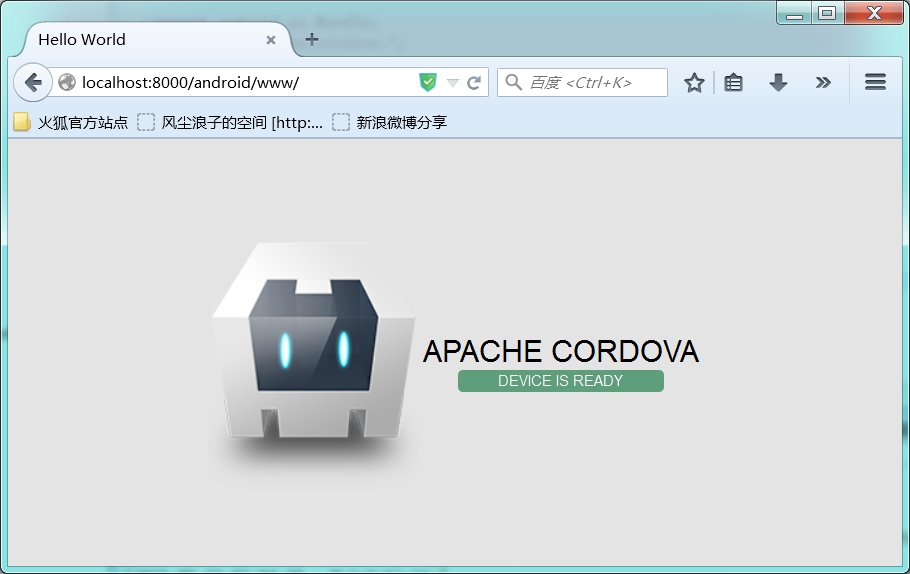Open the hamburger menu icon
Screen dimensions: 910x574
(x=875, y=82)
